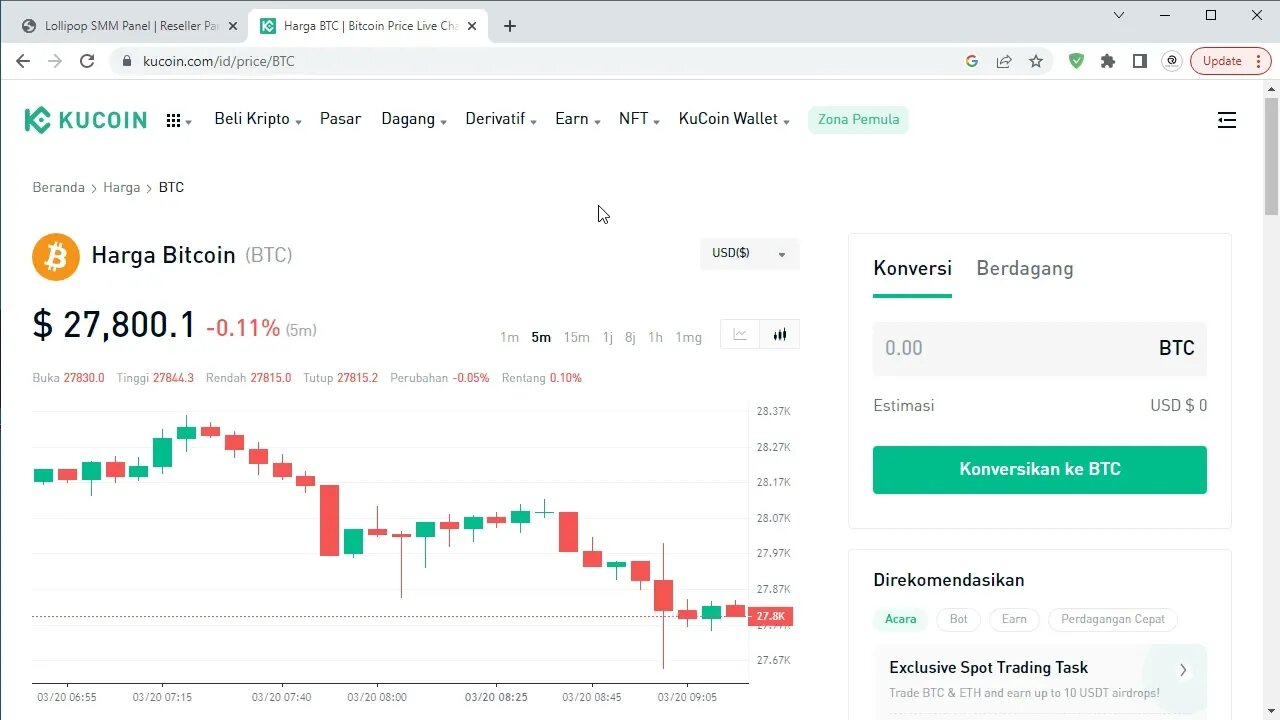Open the Chrome Update menu button

[1231, 61]
